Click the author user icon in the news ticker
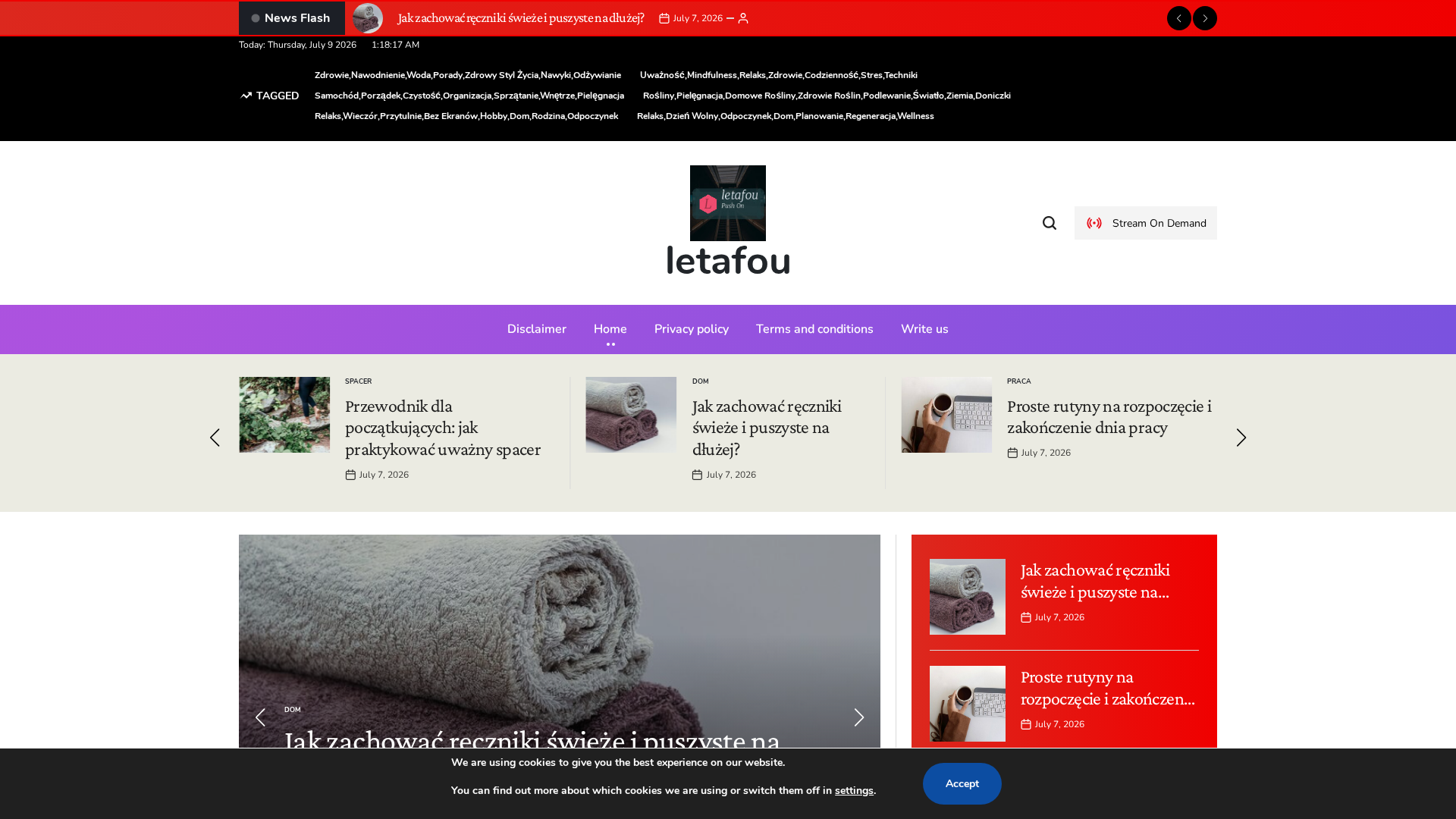Image resolution: width=1456 pixels, height=819 pixels. tap(743, 18)
